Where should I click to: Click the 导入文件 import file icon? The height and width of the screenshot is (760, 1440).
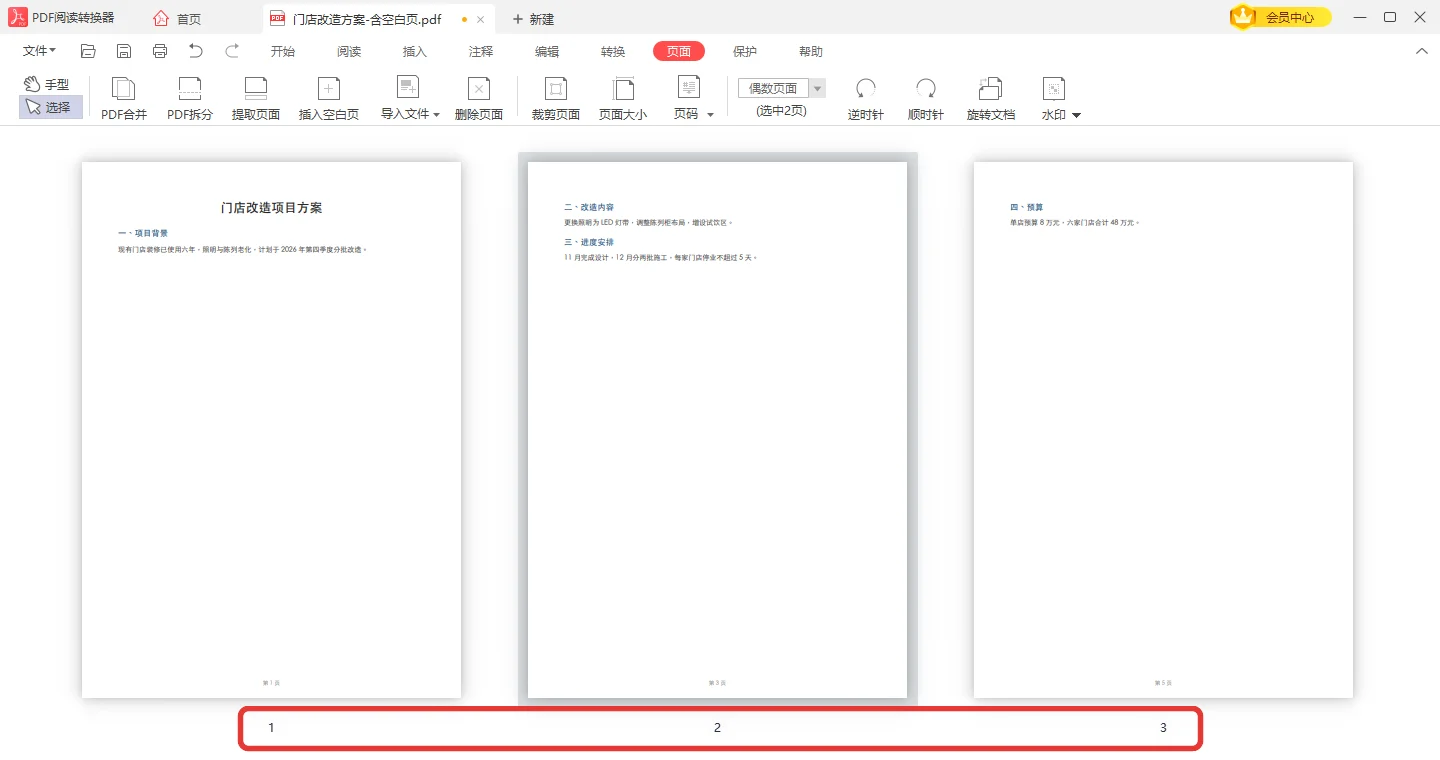coord(408,88)
